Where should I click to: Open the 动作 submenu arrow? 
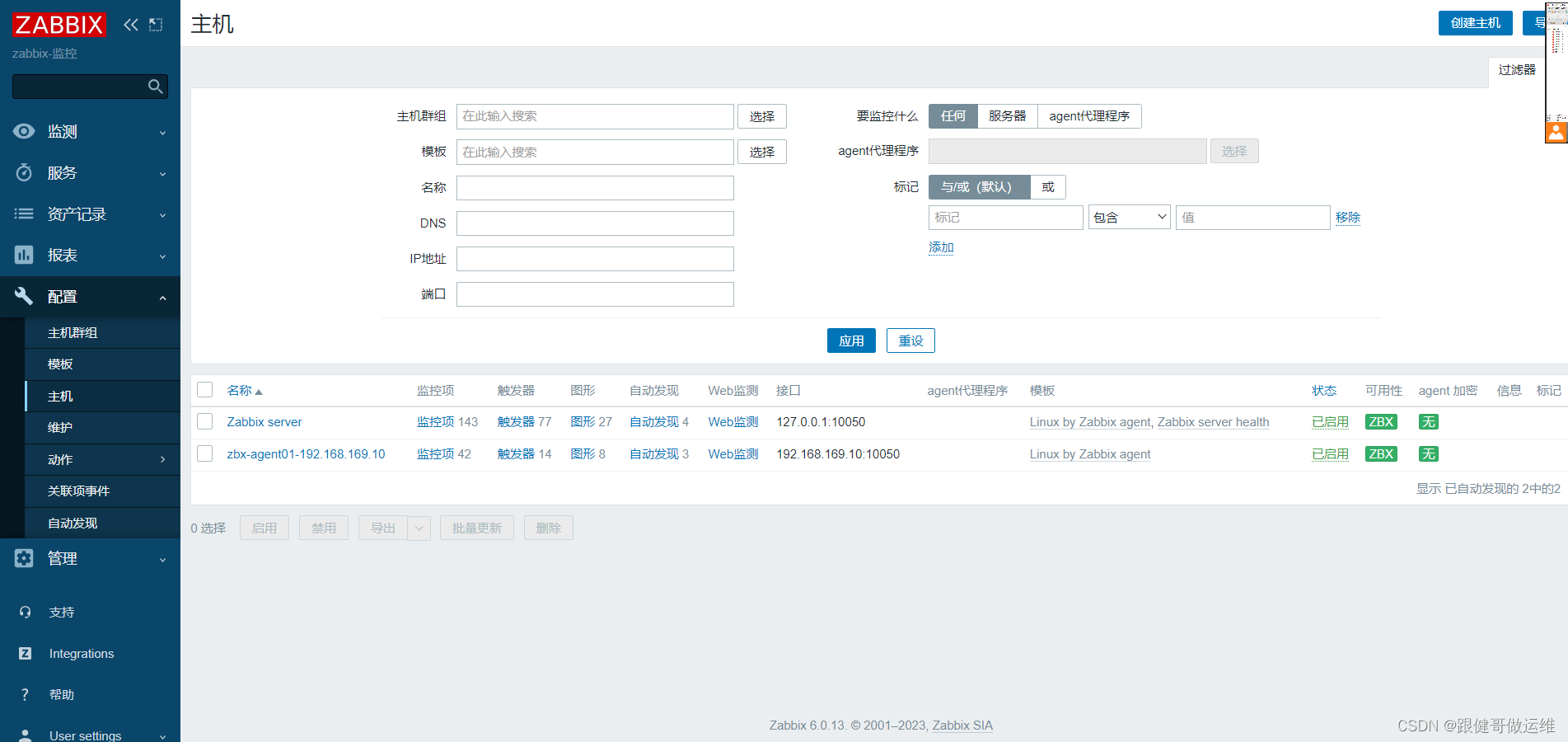point(162,459)
